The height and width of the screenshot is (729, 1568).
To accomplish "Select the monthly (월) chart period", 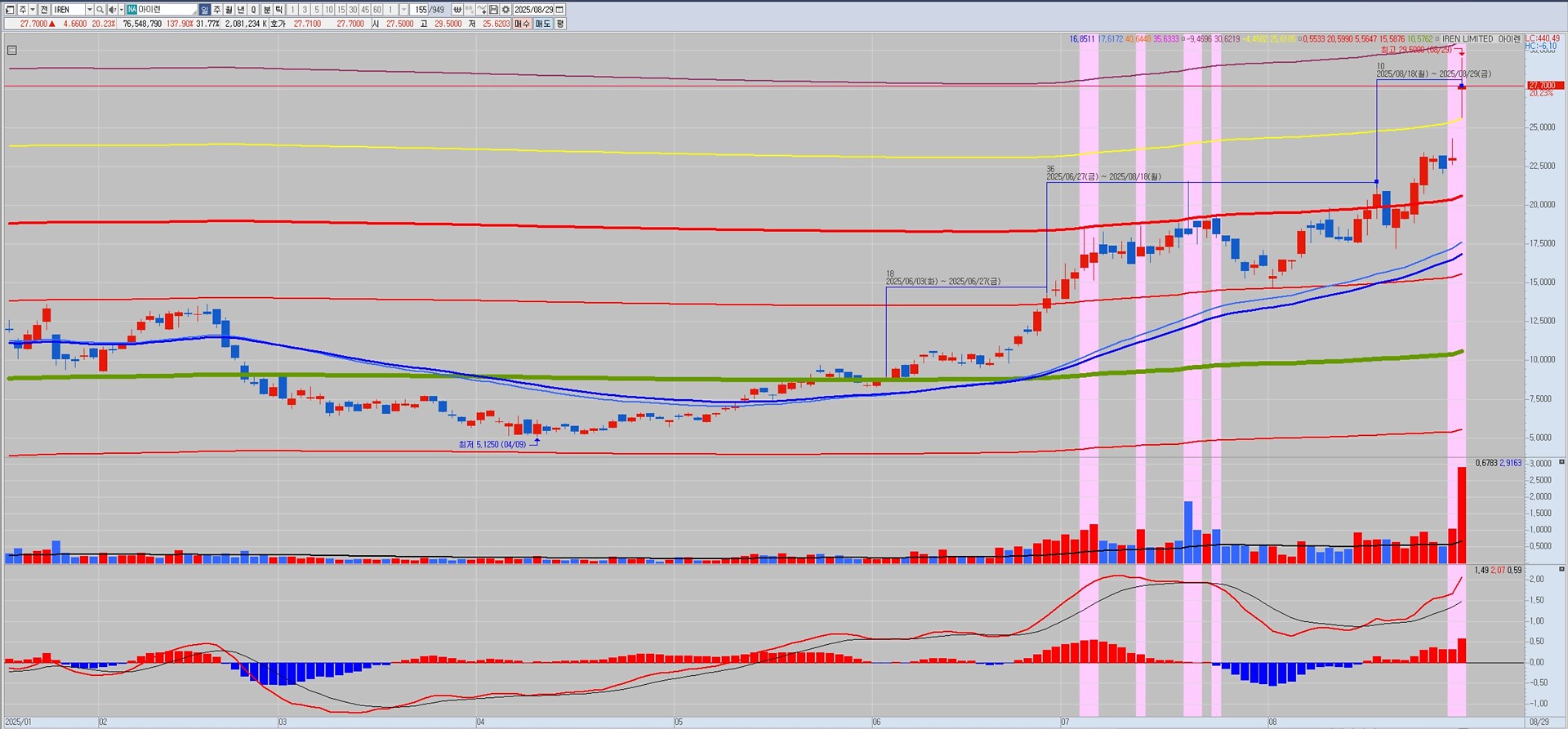I will click(229, 10).
